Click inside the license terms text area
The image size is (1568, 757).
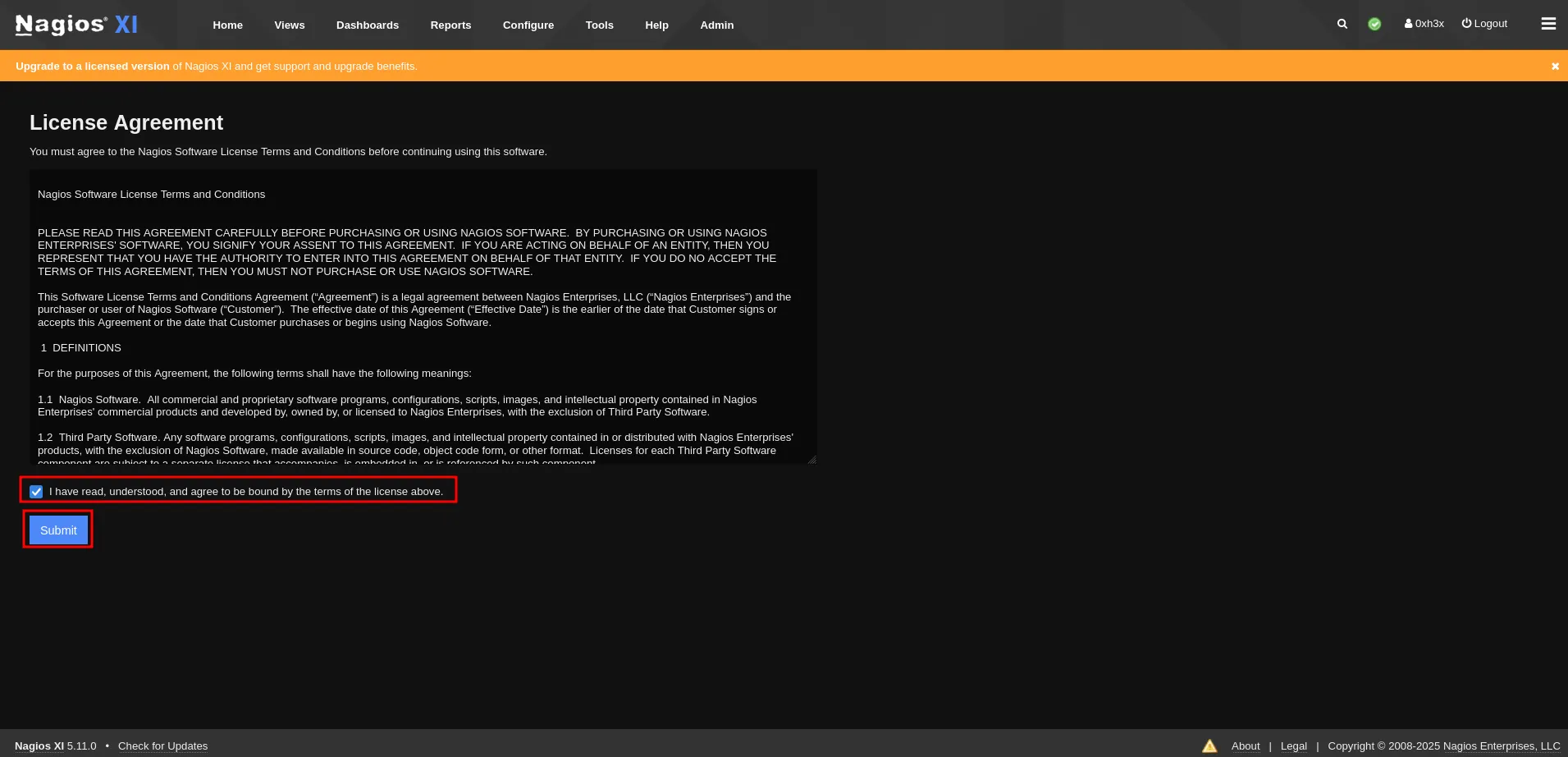pos(423,317)
